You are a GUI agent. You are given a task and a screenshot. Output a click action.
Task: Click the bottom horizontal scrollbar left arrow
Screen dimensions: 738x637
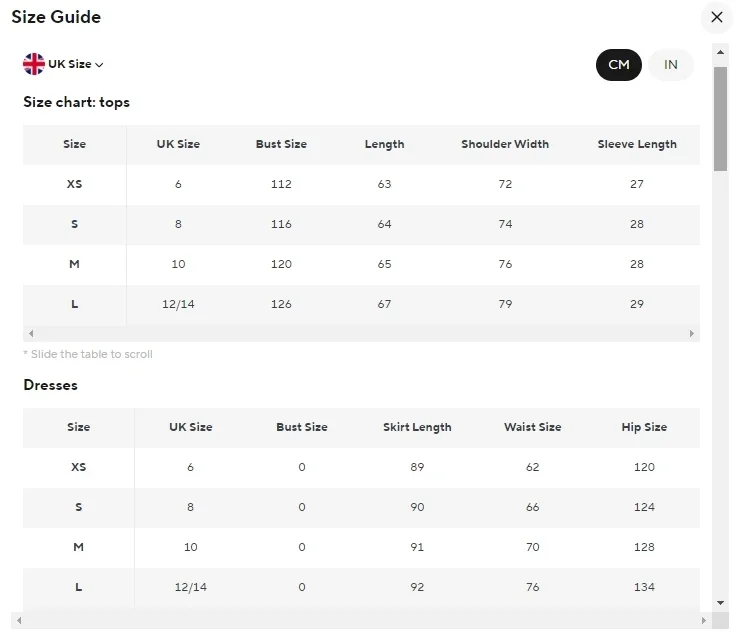[x=19, y=621]
